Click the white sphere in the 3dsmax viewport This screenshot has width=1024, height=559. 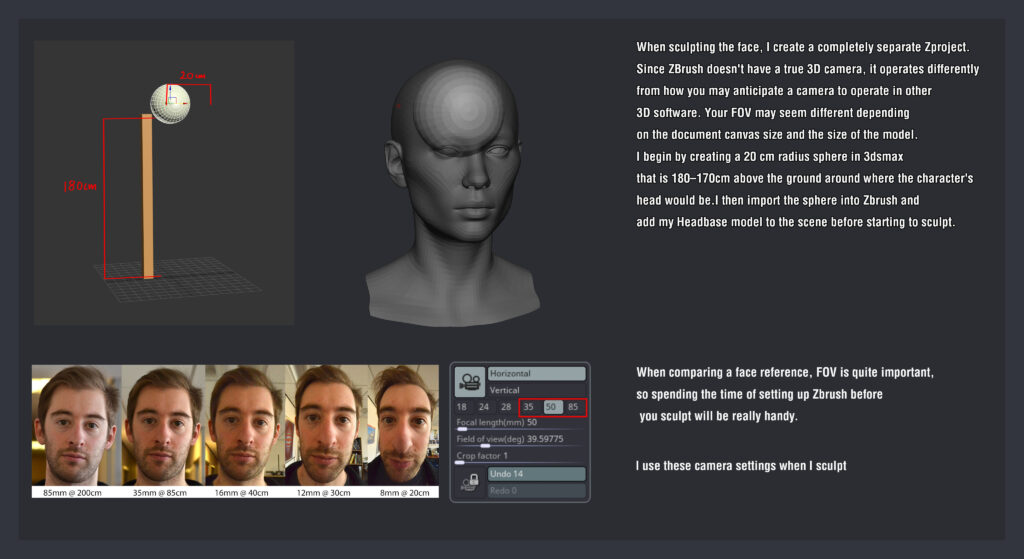[x=170, y=103]
